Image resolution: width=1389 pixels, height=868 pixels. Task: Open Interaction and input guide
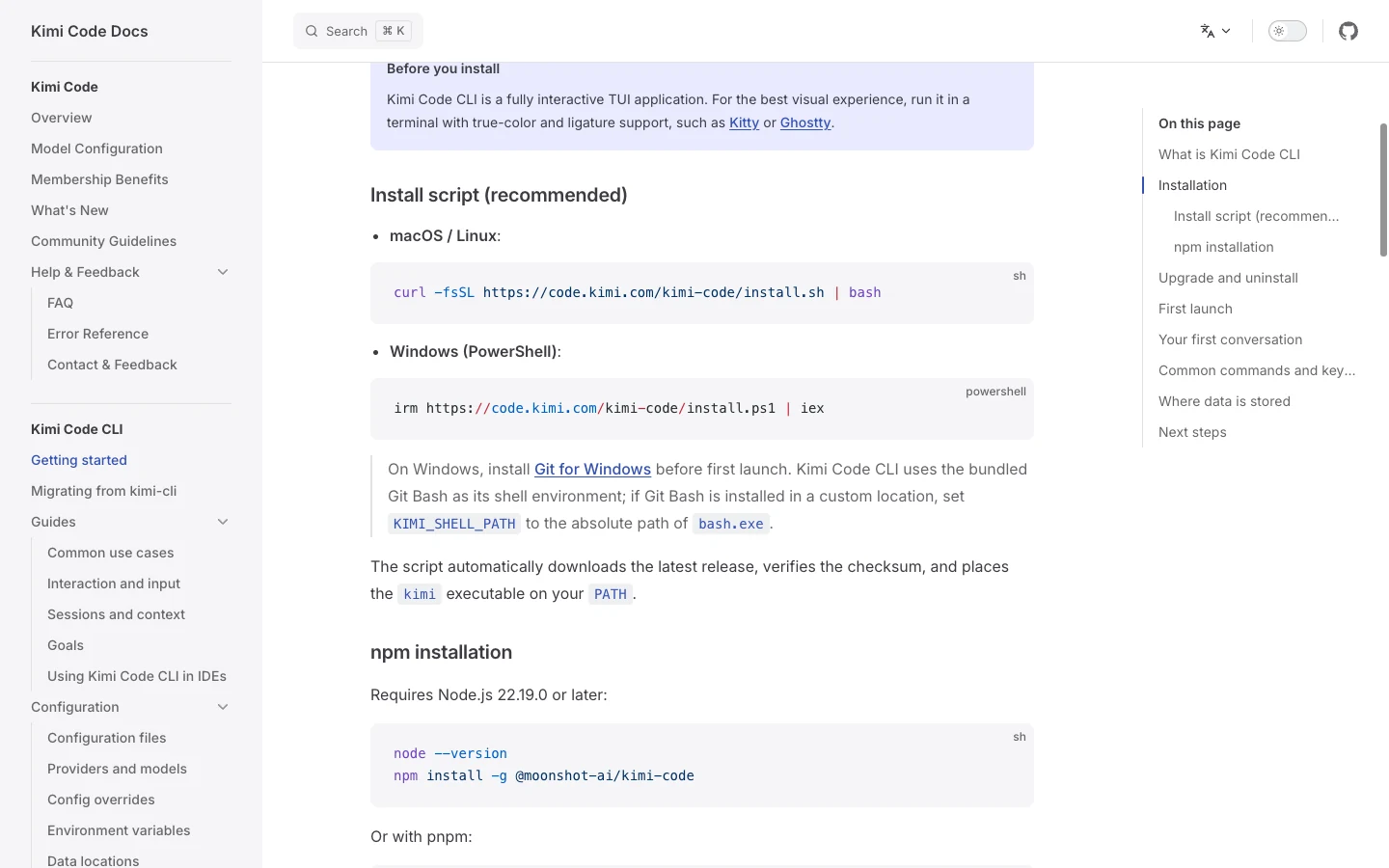[114, 583]
